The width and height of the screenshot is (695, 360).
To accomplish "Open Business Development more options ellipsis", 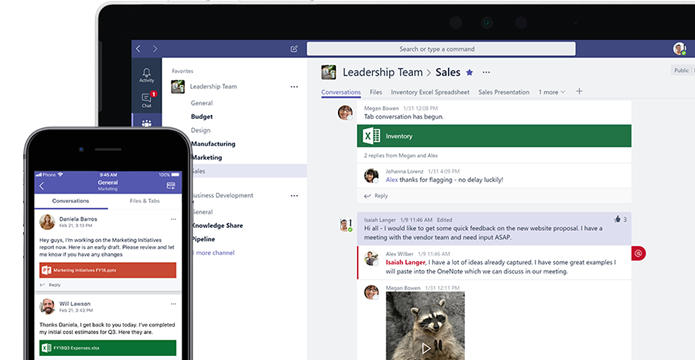I will tap(294, 195).
